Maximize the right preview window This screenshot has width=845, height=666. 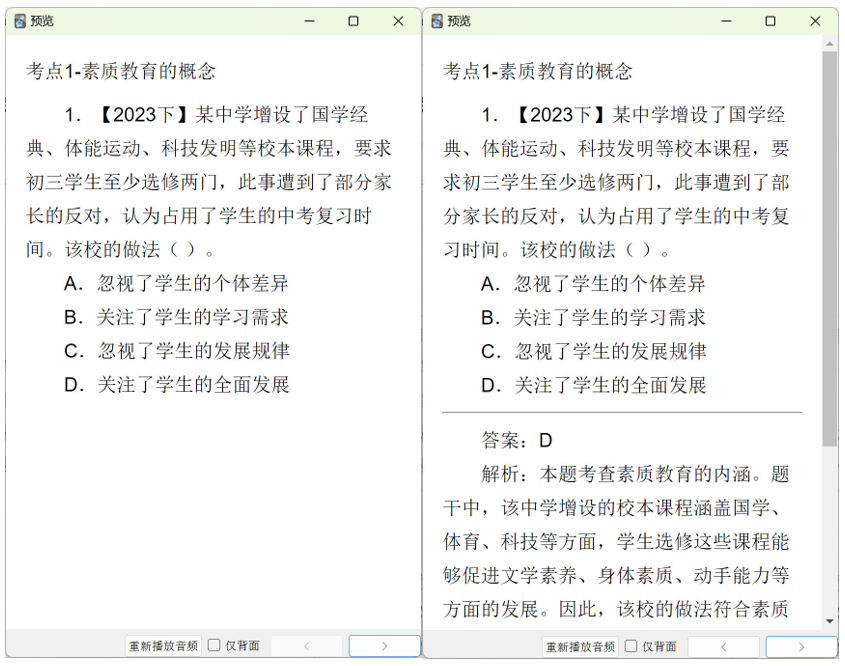(771, 21)
